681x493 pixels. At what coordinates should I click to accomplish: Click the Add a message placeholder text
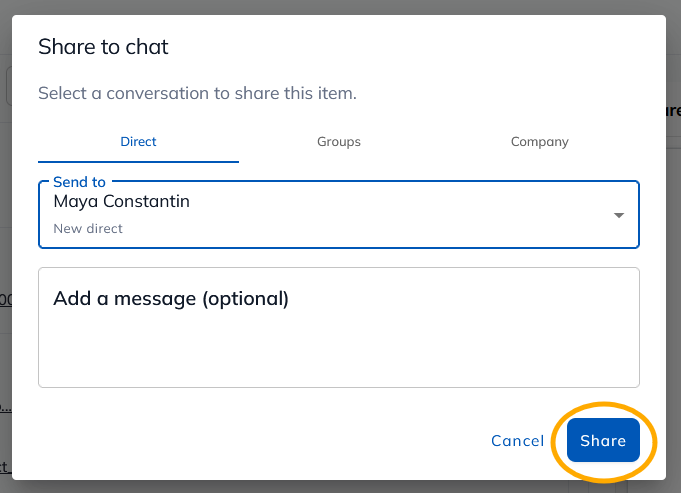point(171,299)
